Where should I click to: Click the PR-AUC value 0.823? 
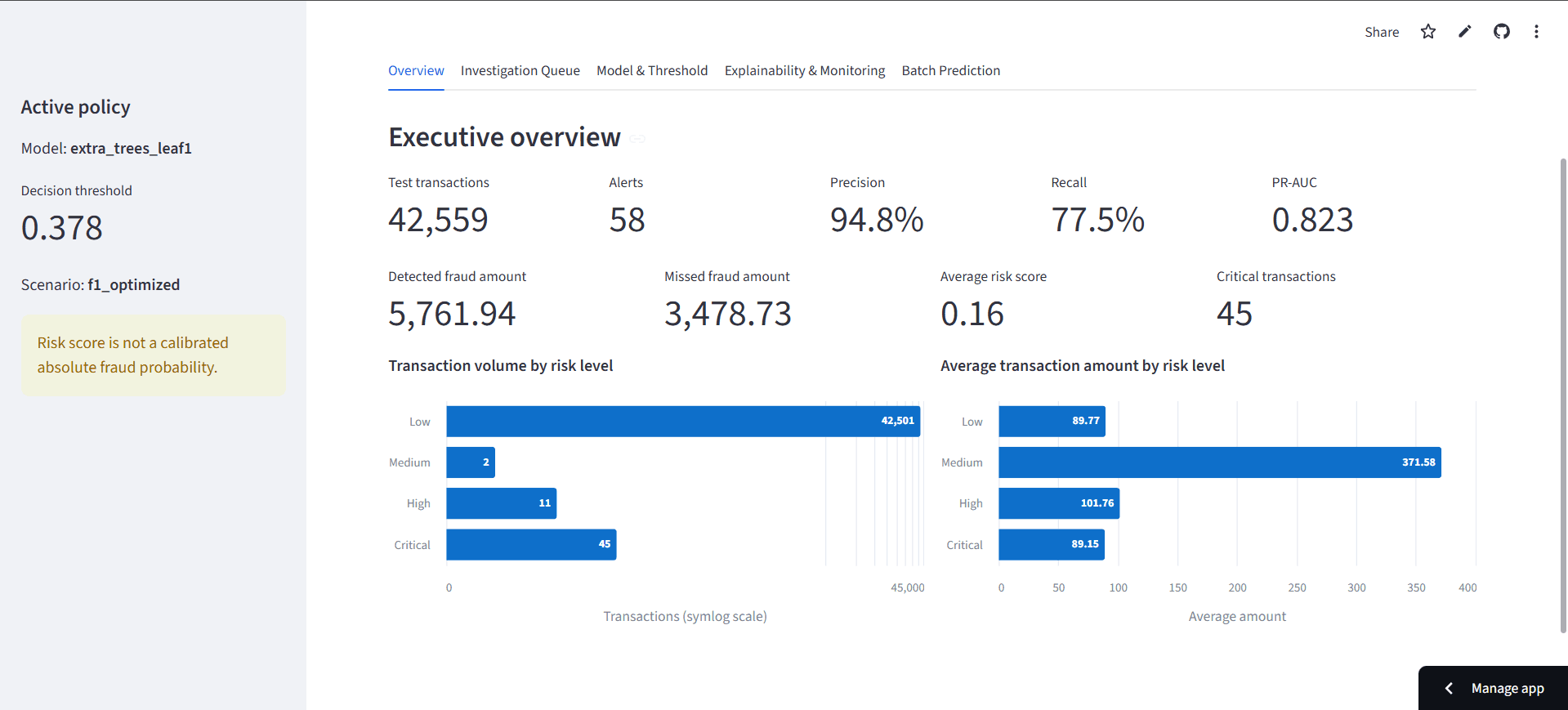point(1312,220)
